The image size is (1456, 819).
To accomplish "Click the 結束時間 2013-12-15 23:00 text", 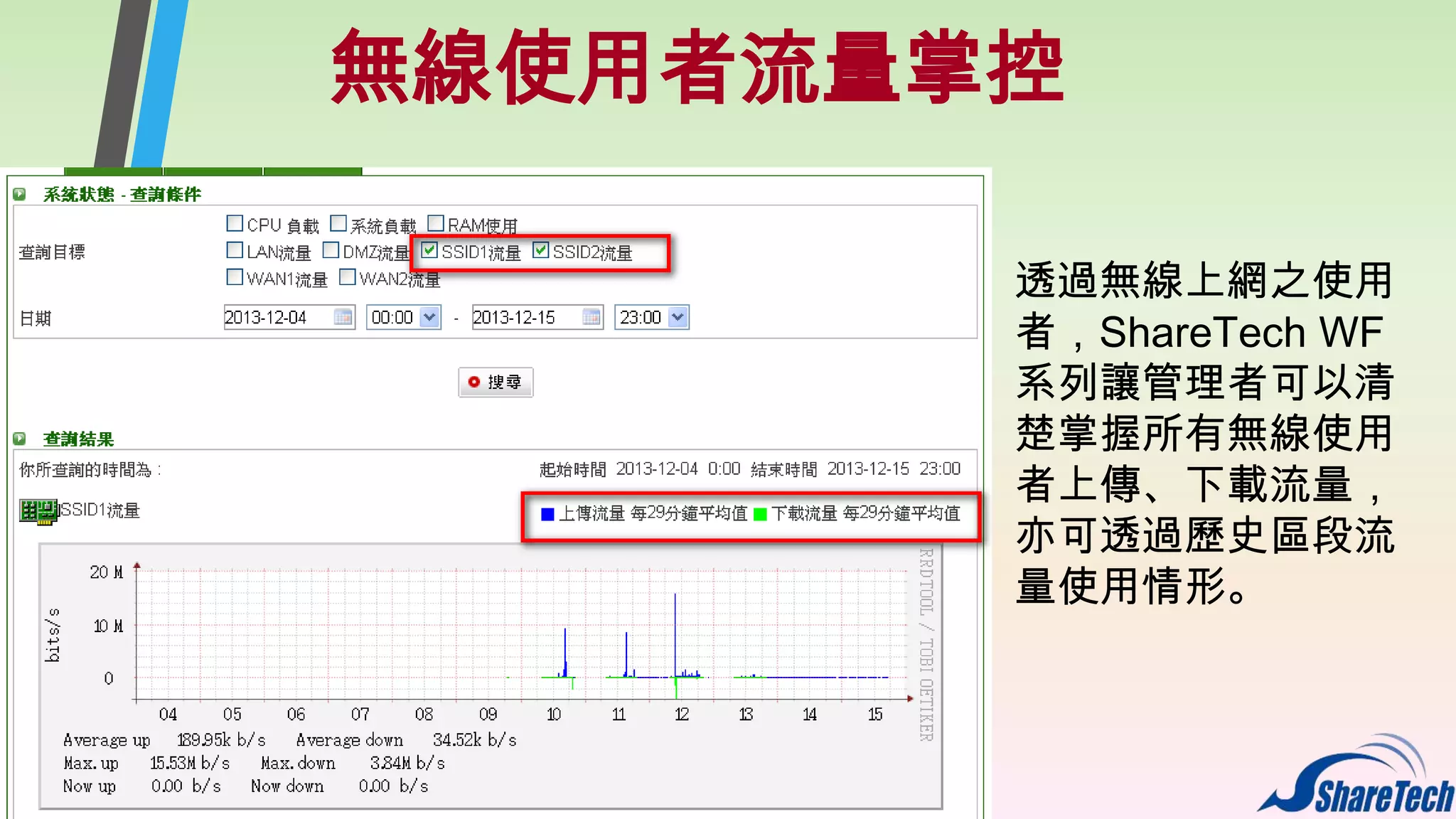I will pos(855,469).
